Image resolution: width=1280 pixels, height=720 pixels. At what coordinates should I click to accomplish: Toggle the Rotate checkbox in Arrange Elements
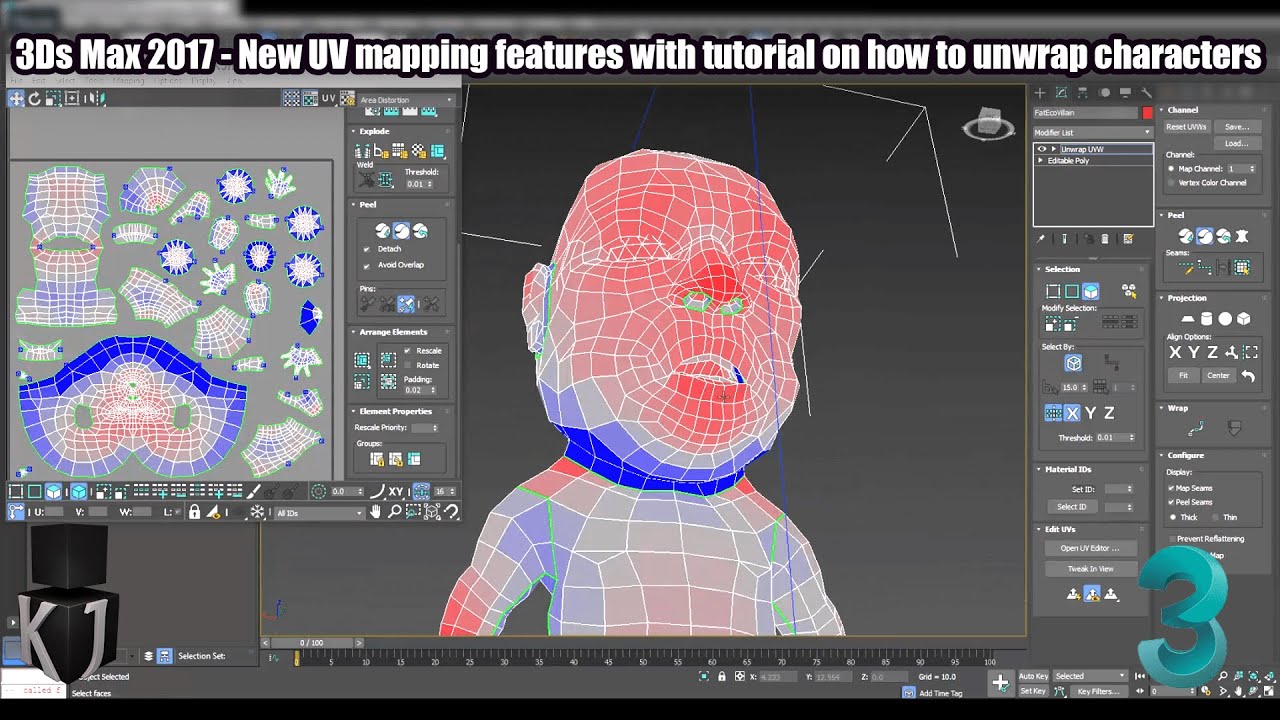click(x=407, y=365)
